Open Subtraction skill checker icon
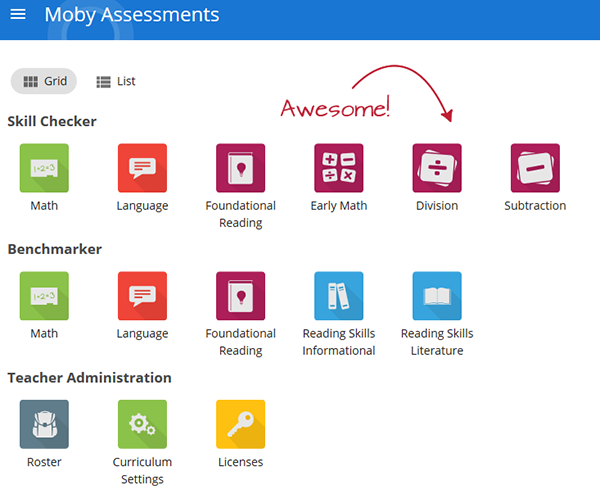 (535, 168)
